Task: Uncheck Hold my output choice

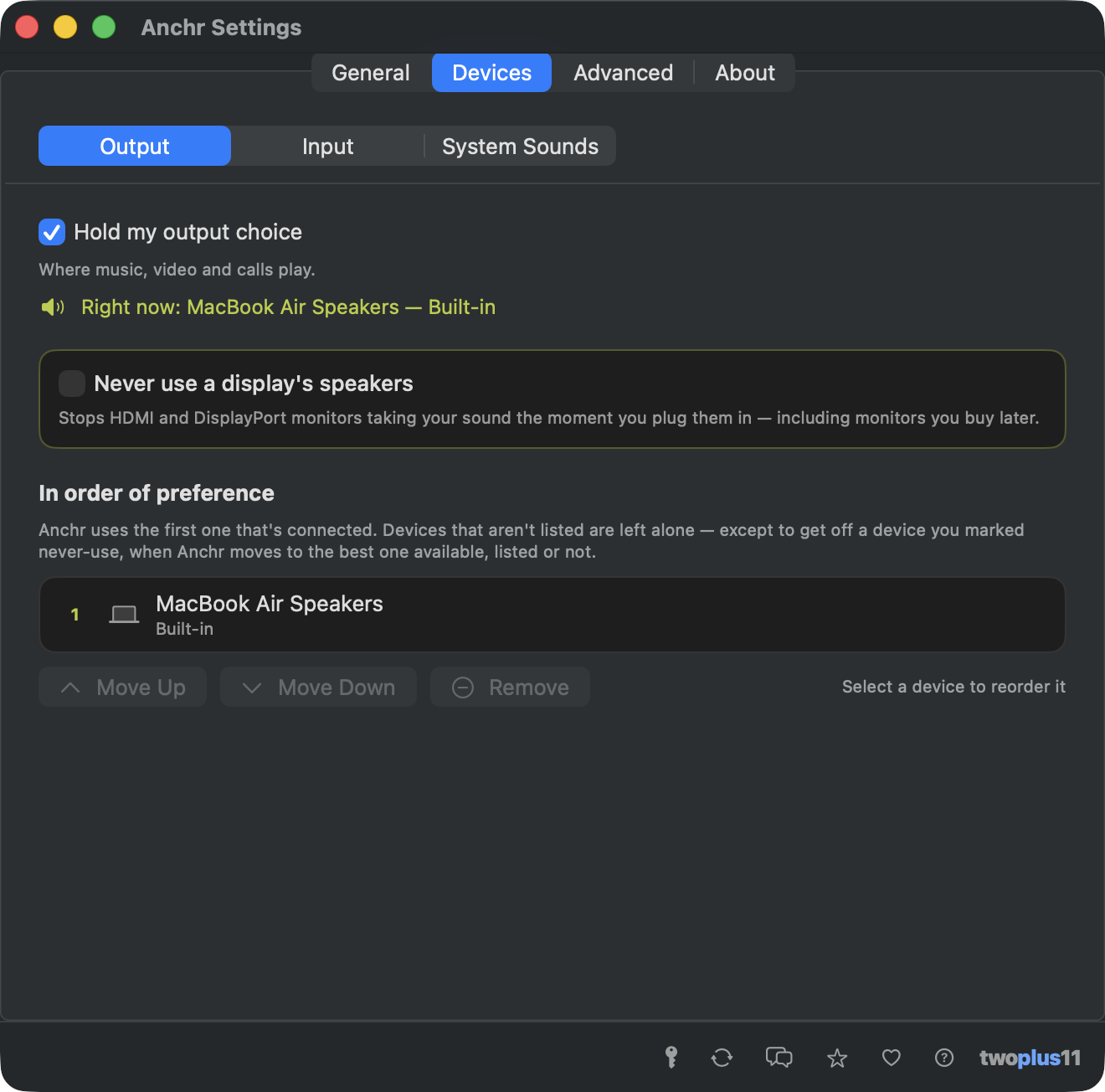Action: coord(52,232)
